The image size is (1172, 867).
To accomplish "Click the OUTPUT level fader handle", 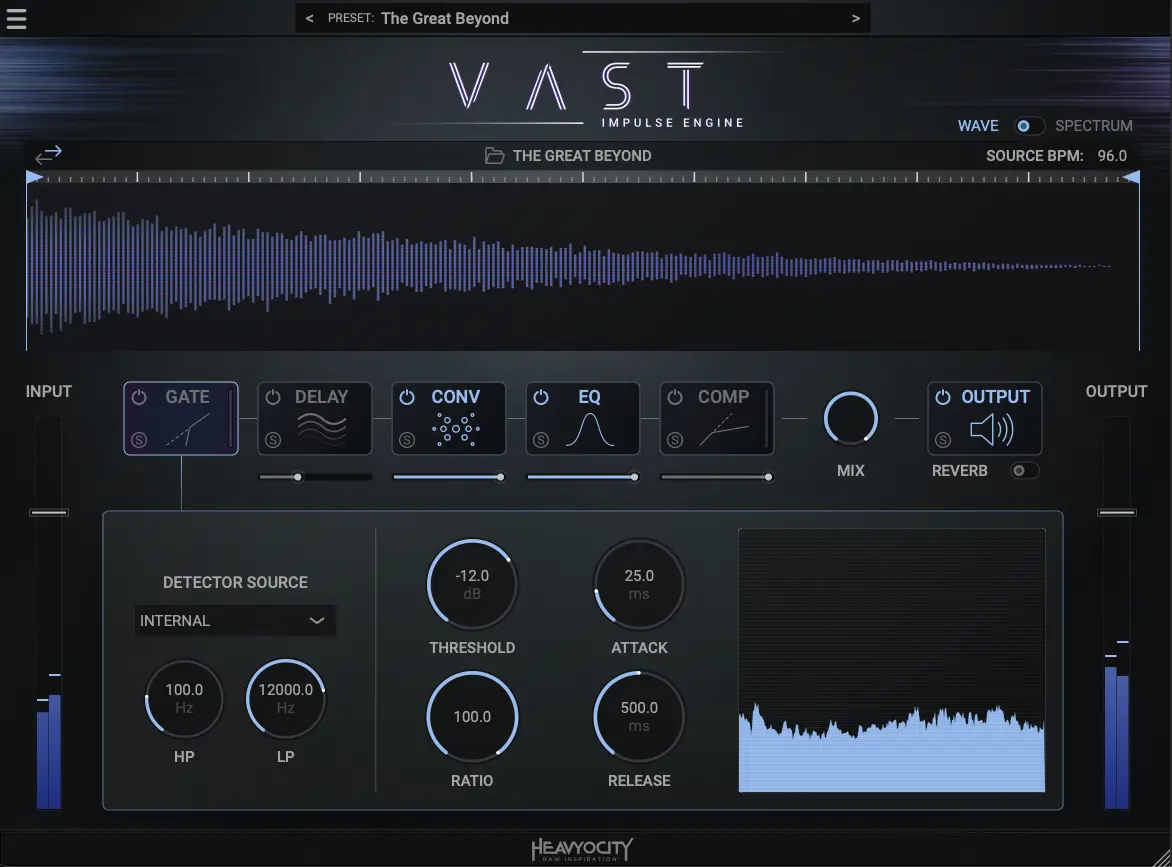I will (x=1117, y=513).
